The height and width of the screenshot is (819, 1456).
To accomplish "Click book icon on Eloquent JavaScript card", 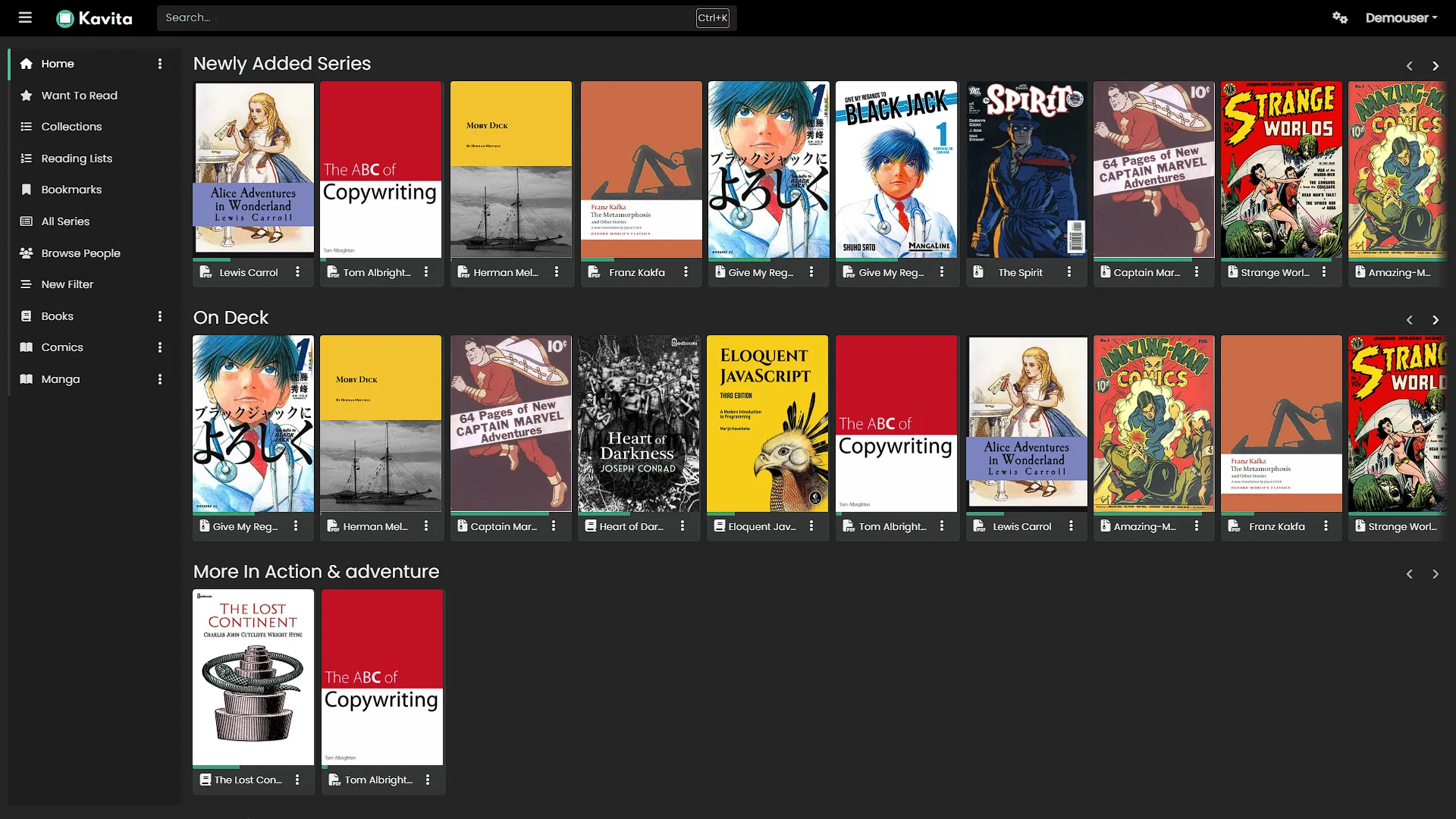I will (x=719, y=526).
